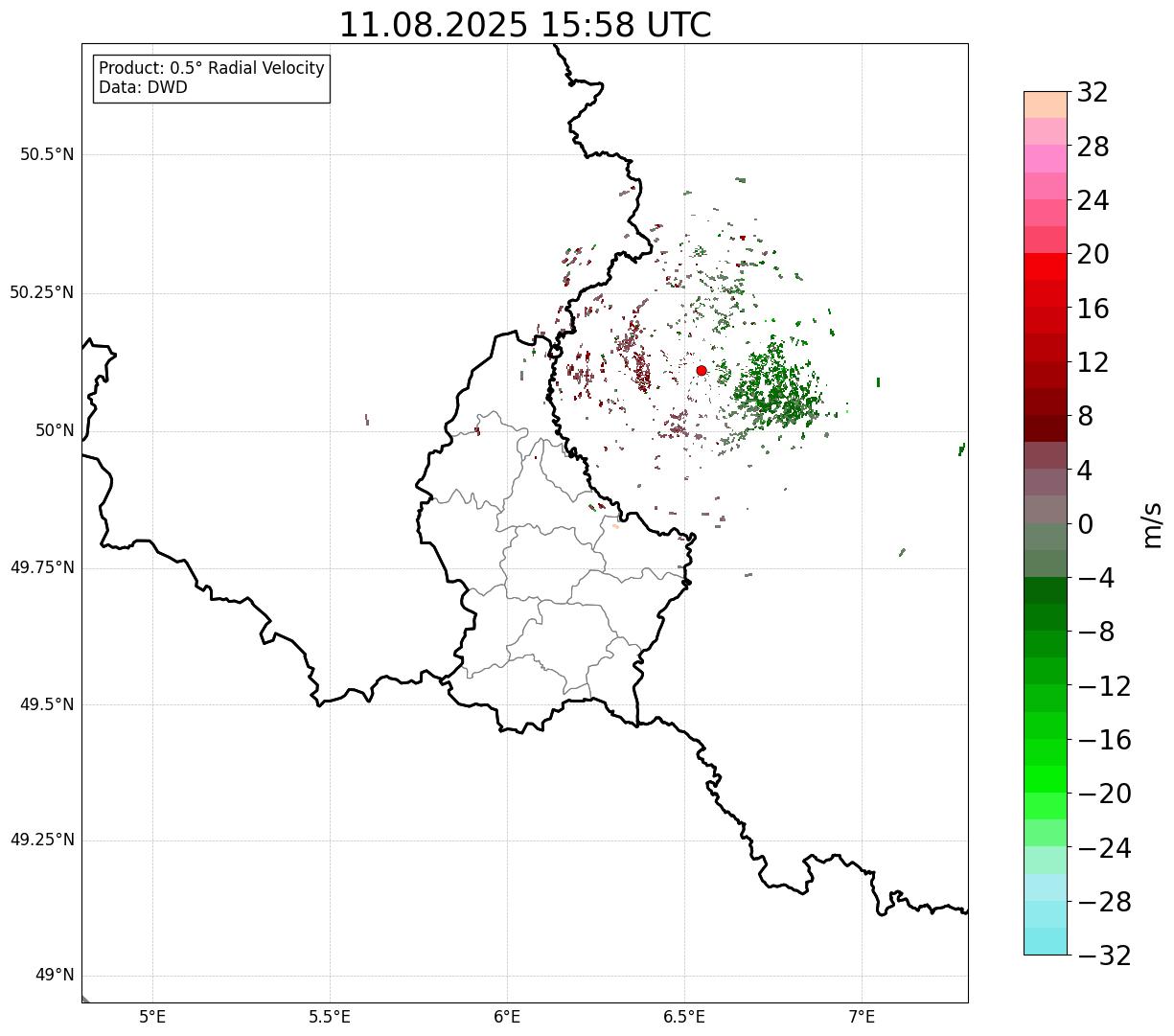1174x1036 pixels.
Task: Click the bright red color band below 20
Action: pyautogui.click(x=1046, y=266)
